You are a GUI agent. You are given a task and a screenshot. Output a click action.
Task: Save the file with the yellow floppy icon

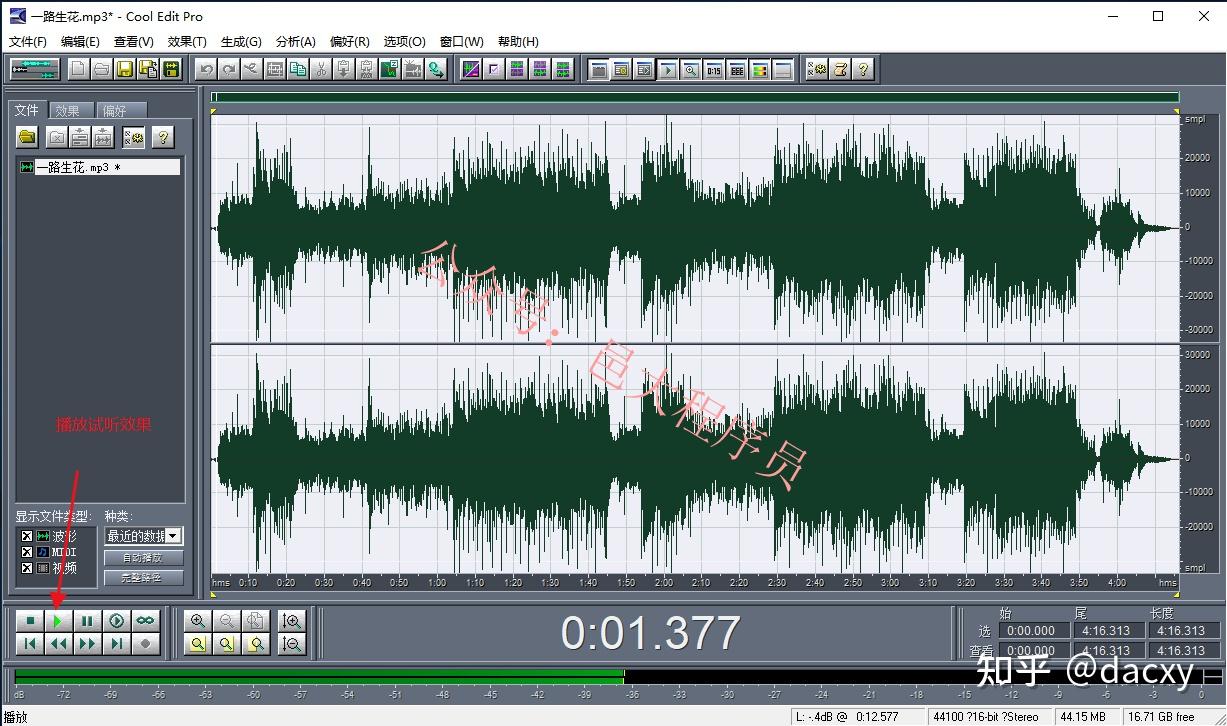click(x=125, y=69)
